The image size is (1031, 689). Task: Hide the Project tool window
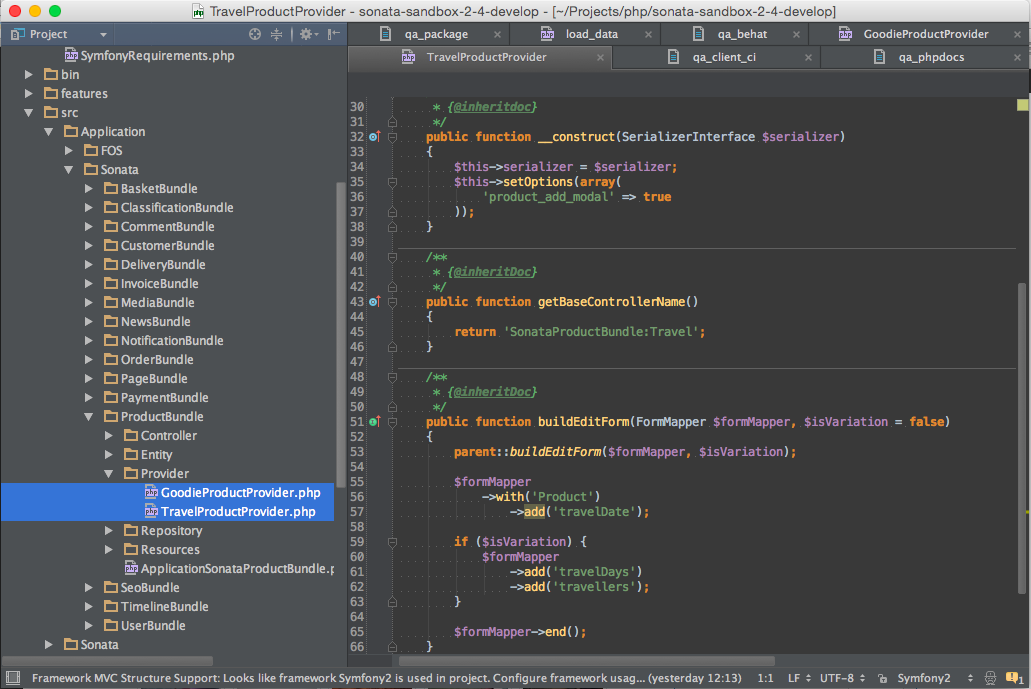click(x=333, y=34)
